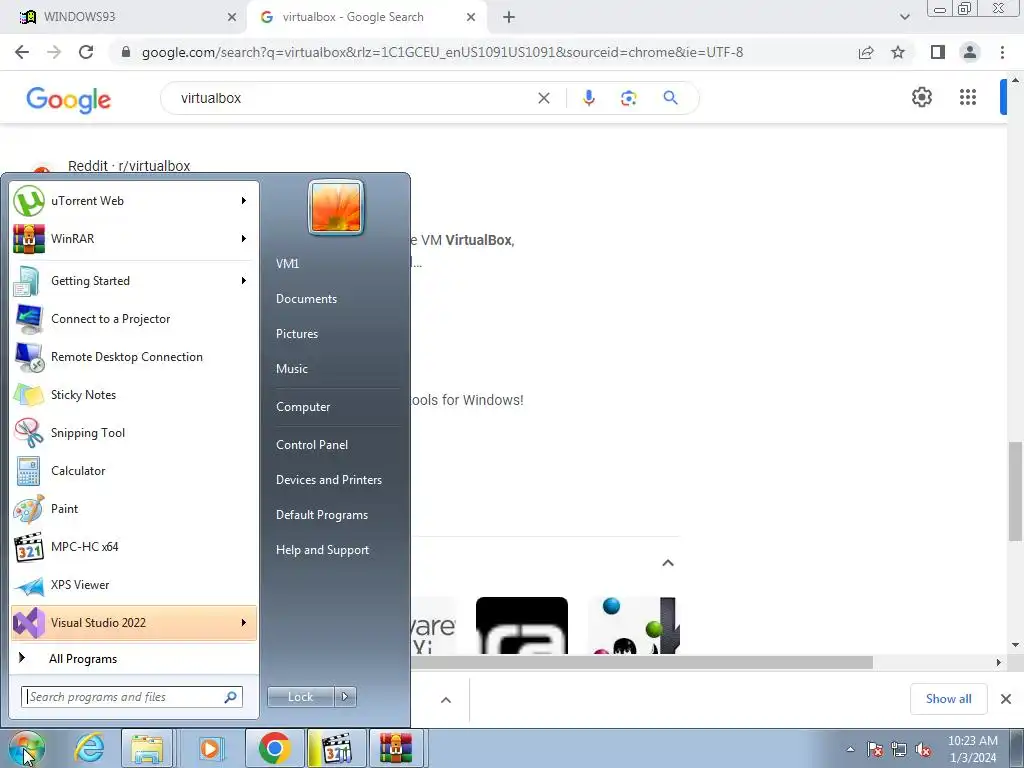This screenshot has width=1024, height=768.
Task: Open Sticky Notes
Action: (x=134, y=394)
